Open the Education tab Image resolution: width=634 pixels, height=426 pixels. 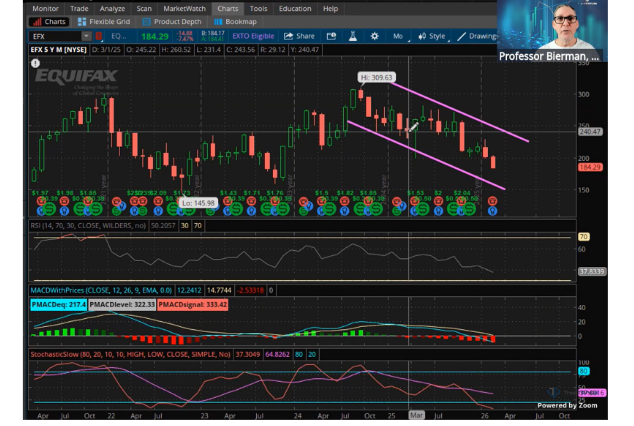point(295,8)
